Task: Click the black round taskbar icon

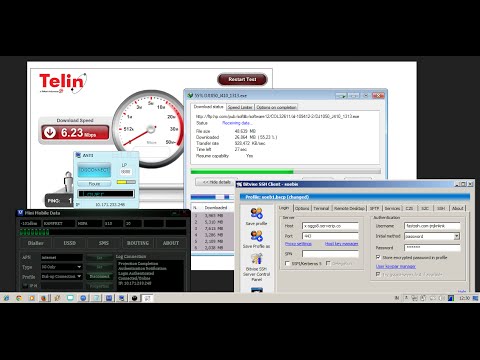Action: coord(134,298)
